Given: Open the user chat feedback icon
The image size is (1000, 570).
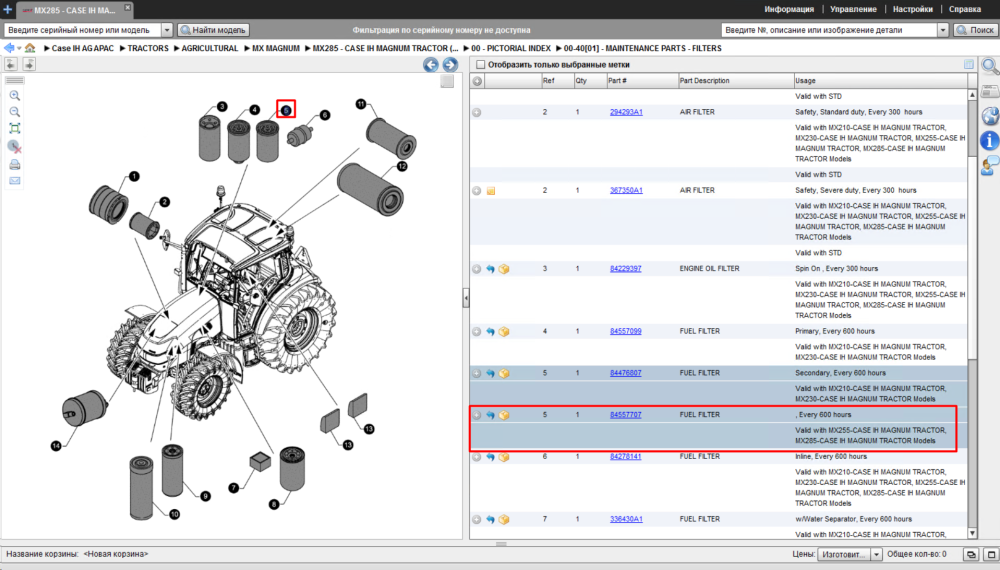Looking at the screenshot, I should [x=990, y=166].
